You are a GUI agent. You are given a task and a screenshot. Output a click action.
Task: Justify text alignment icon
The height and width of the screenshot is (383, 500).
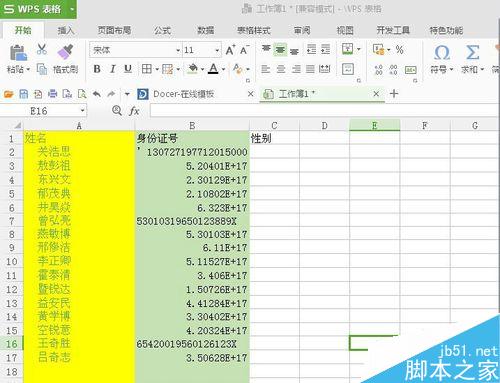click(310, 69)
